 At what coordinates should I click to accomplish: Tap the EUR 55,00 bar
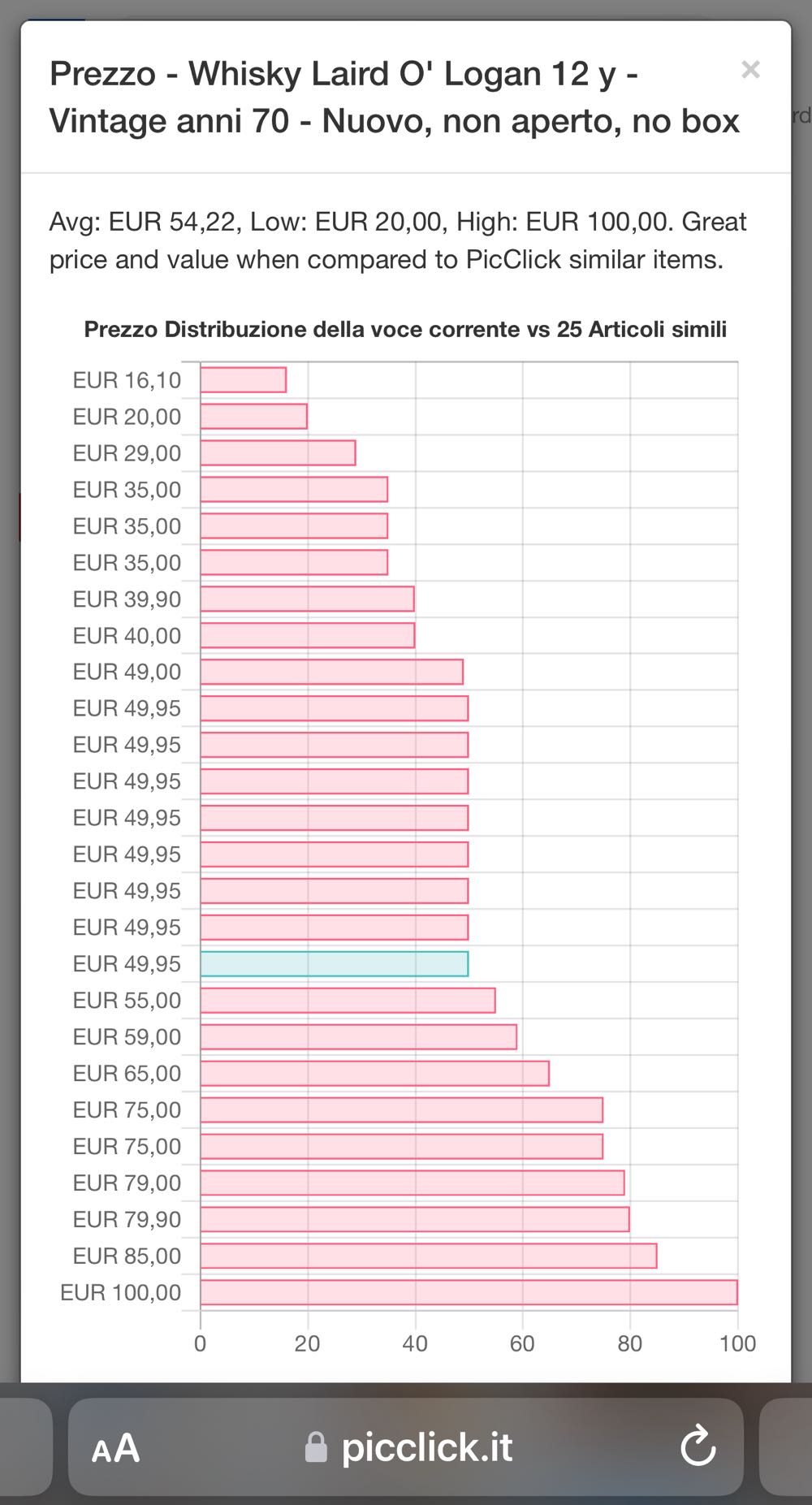(348, 1001)
